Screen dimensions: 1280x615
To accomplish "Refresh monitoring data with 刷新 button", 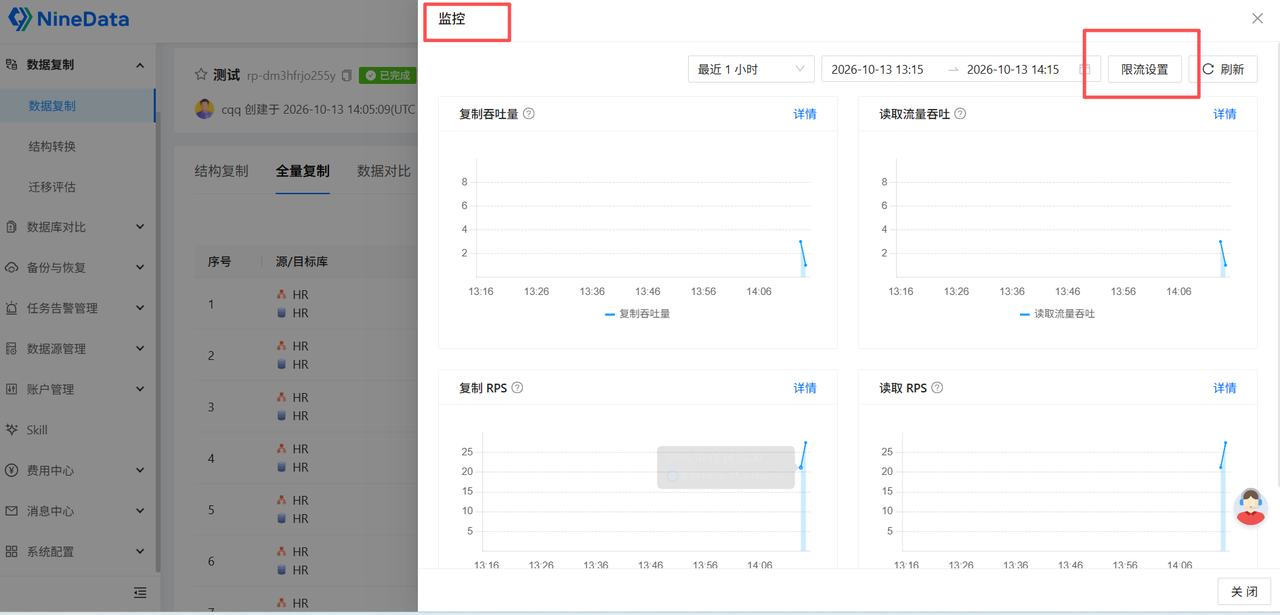I will coord(1223,69).
